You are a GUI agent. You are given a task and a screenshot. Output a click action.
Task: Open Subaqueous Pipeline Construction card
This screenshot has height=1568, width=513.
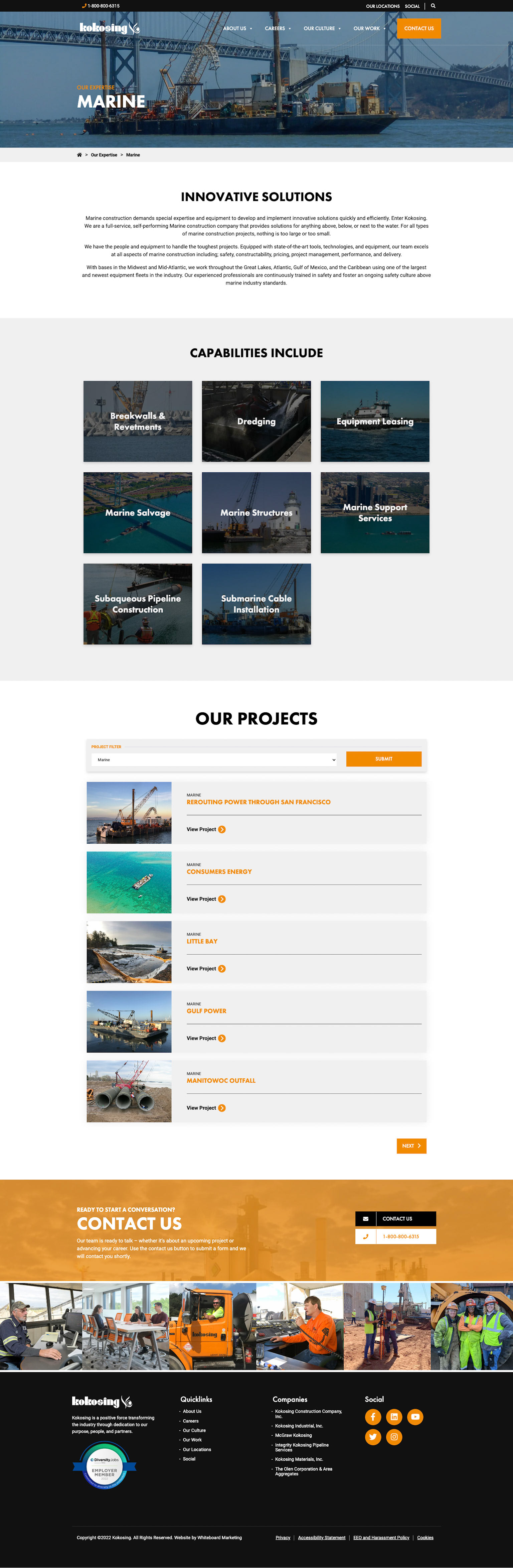click(x=138, y=604)
